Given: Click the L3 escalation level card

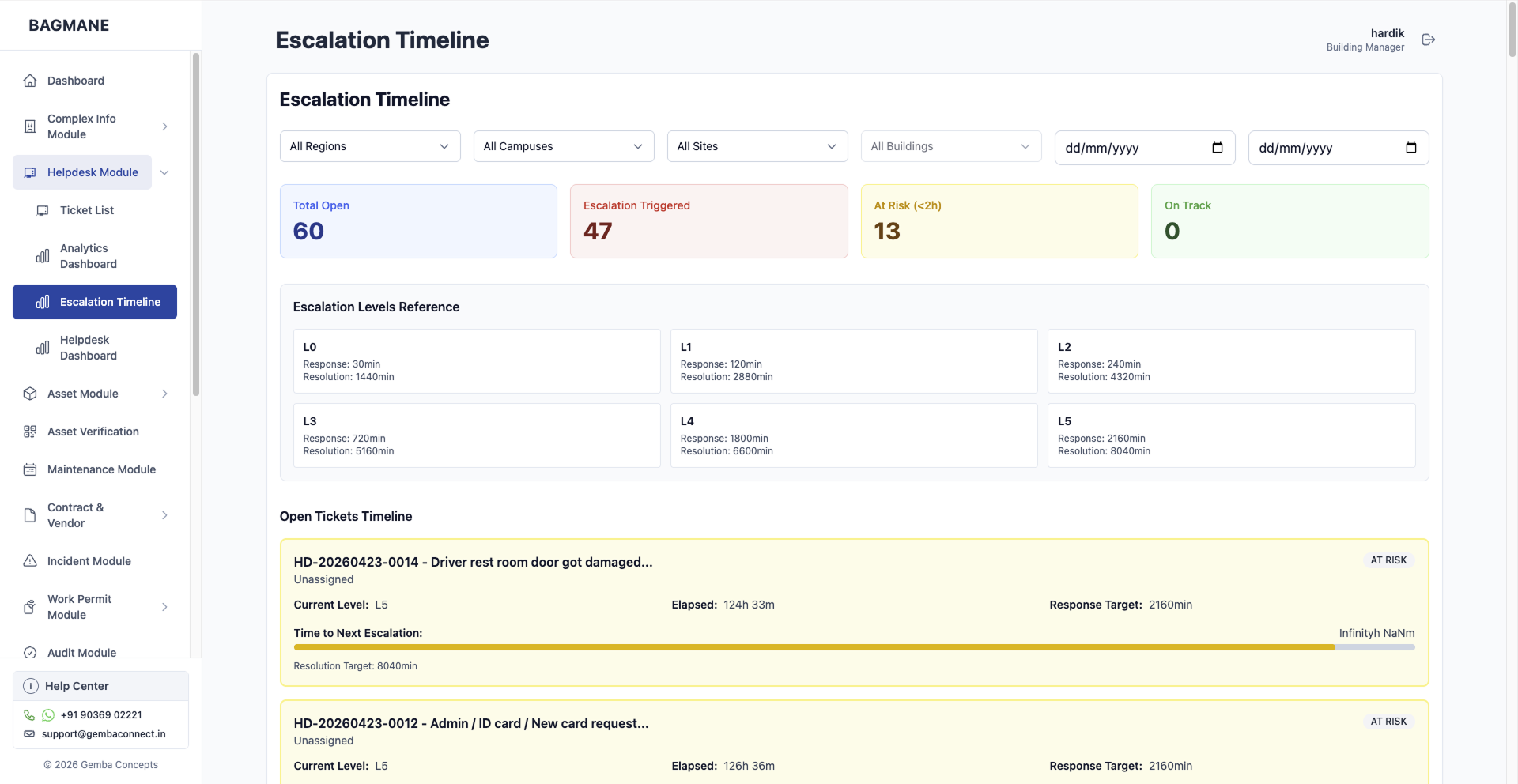Looking at the screenshot, I should (x=477, y=435).
